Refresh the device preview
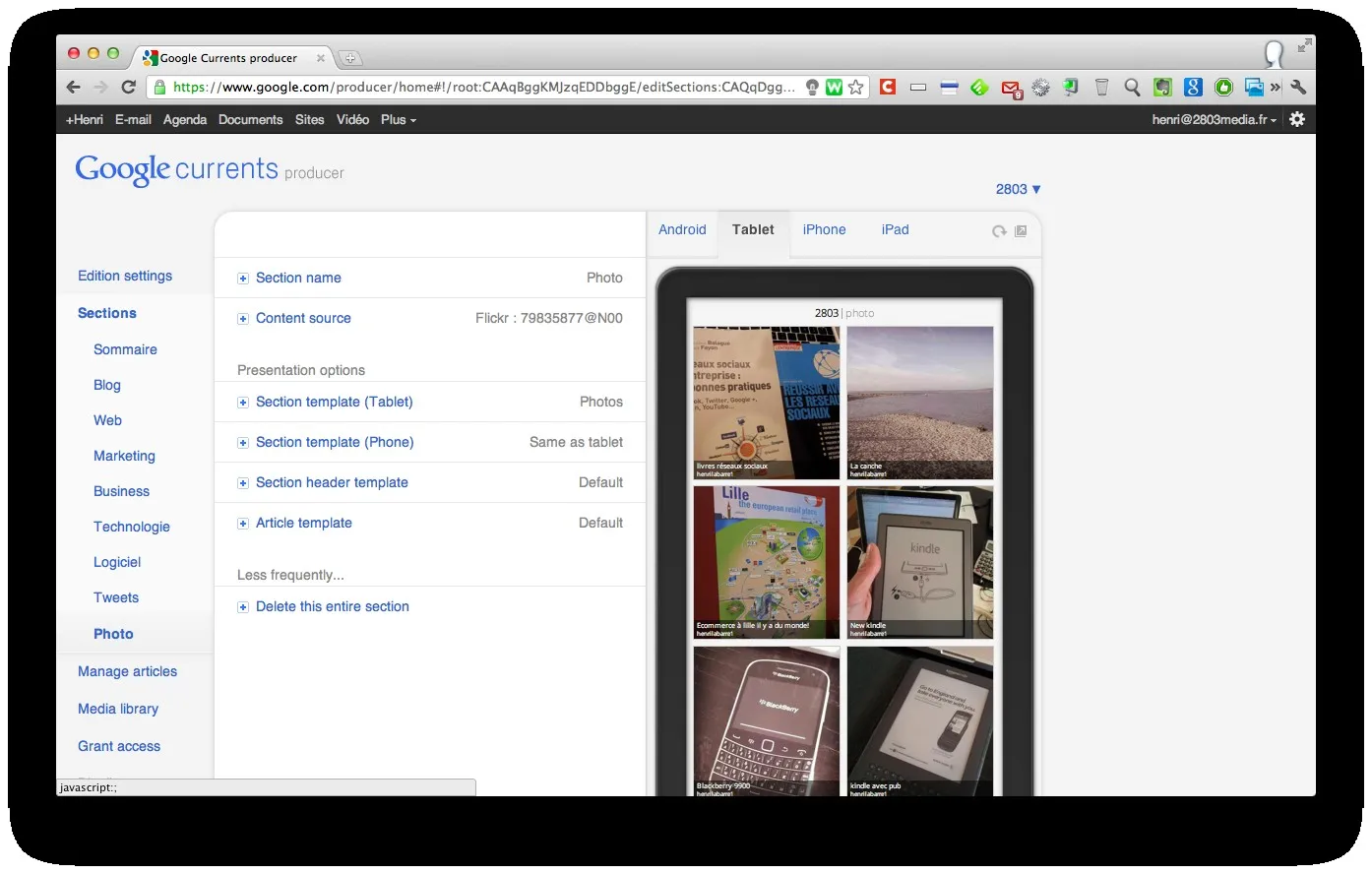 coord(999,231)
